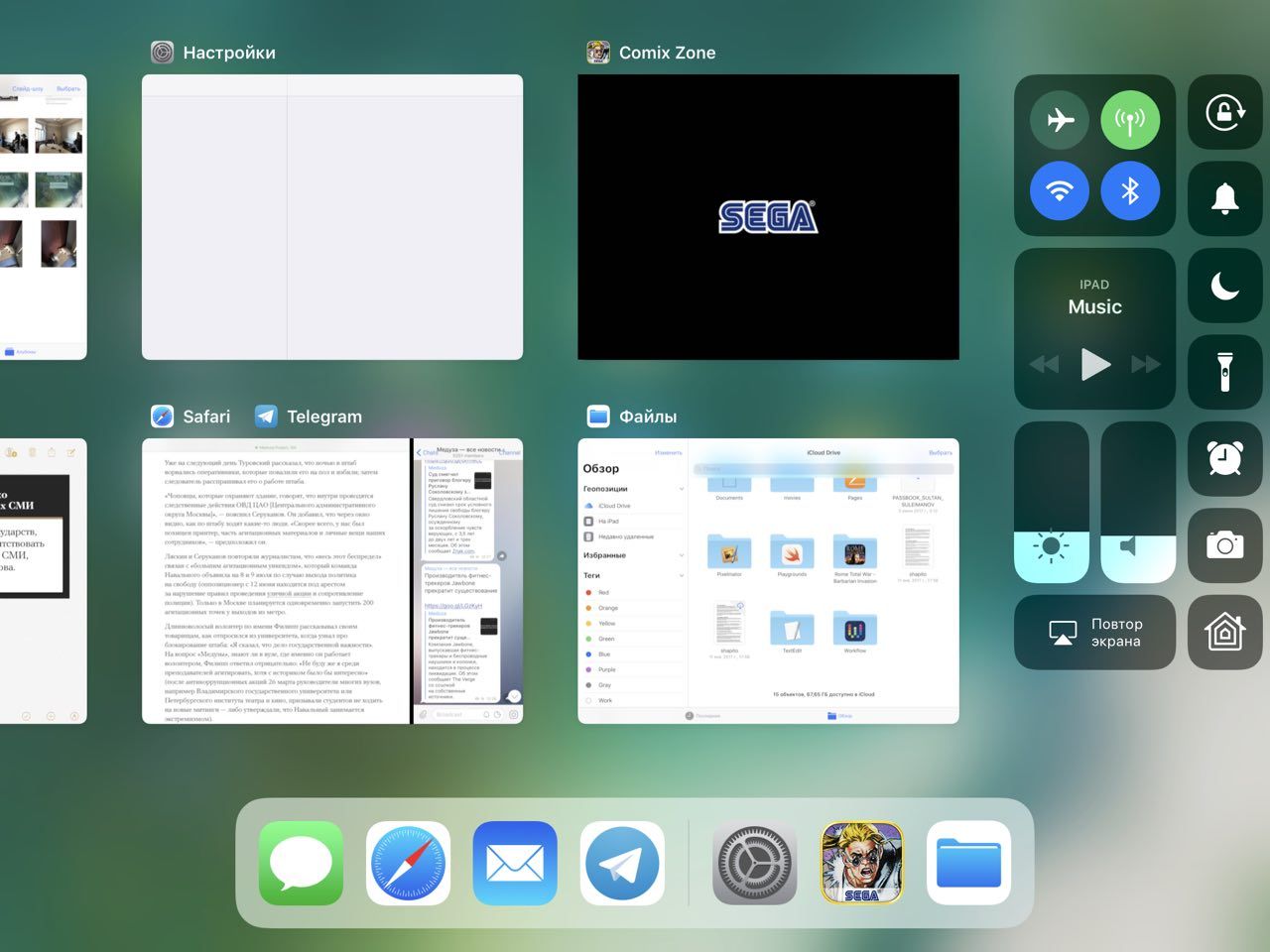Viewport: 1270px width, 952px height.
Task: Disable Bluetooth
Action: tap(1130, 190)
